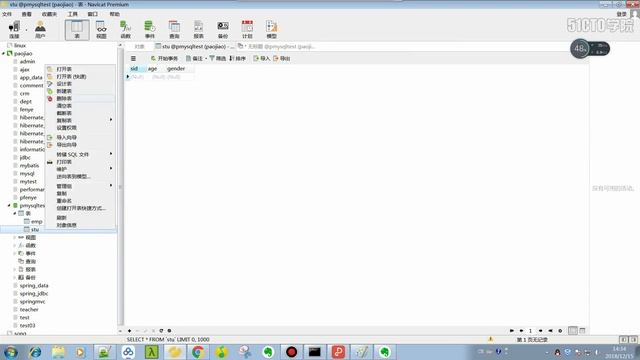Open the Connection (连接) toolbar icon
The height and width of the screenshot is (360, 640).
pos(14,30)
